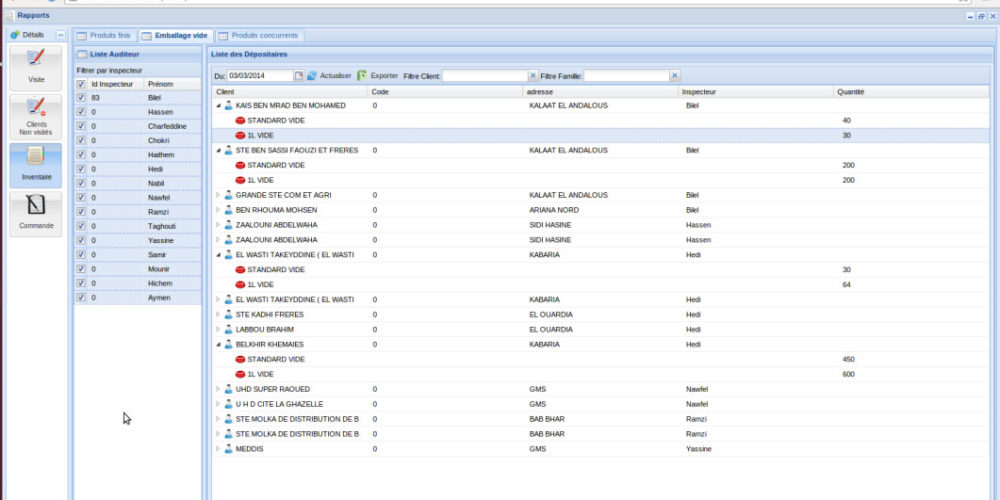
Task: Toggle the checkbox for inspector Hassen
Action: [81, 113]
